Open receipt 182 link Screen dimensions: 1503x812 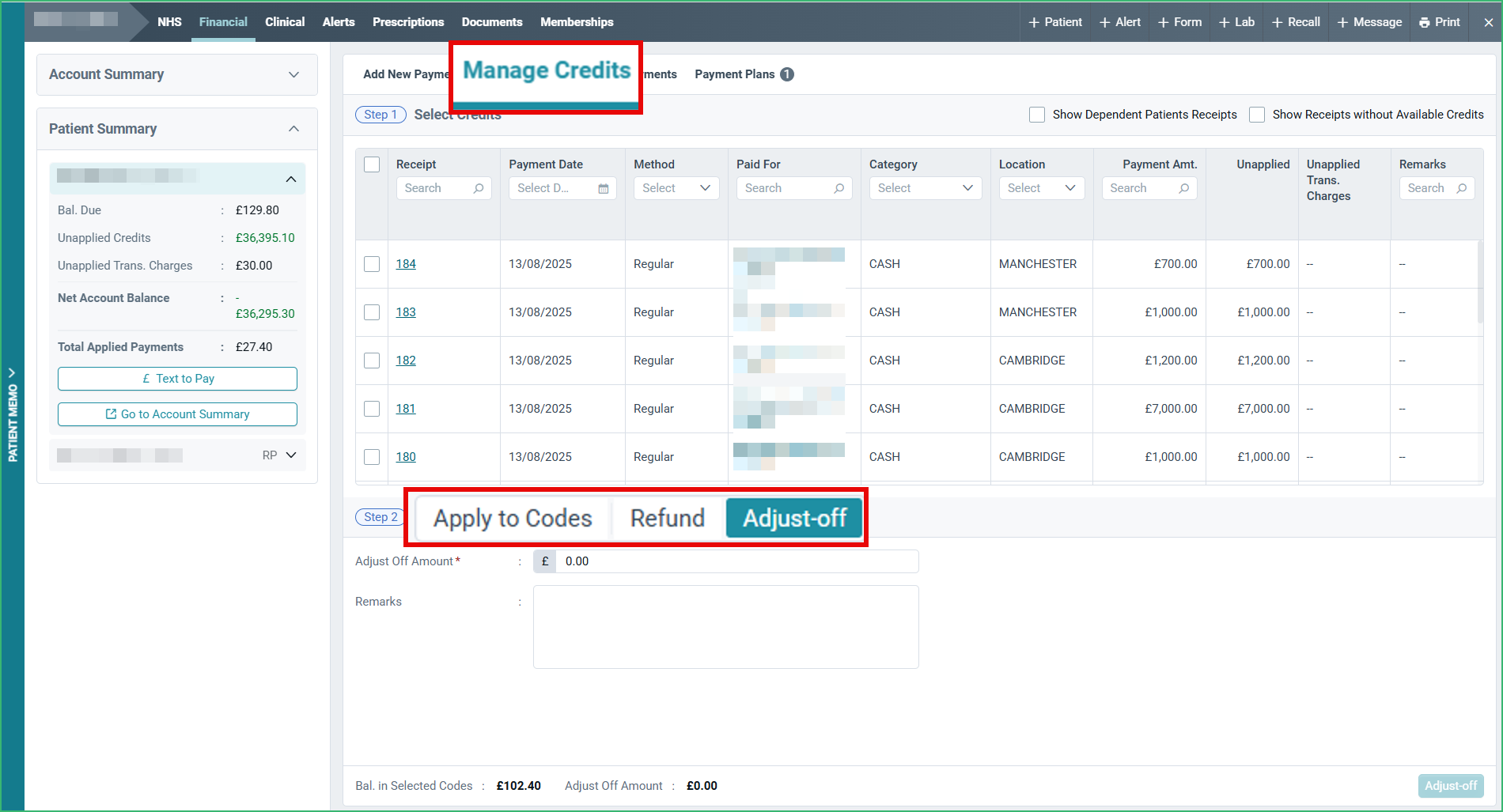coord(406,361)
